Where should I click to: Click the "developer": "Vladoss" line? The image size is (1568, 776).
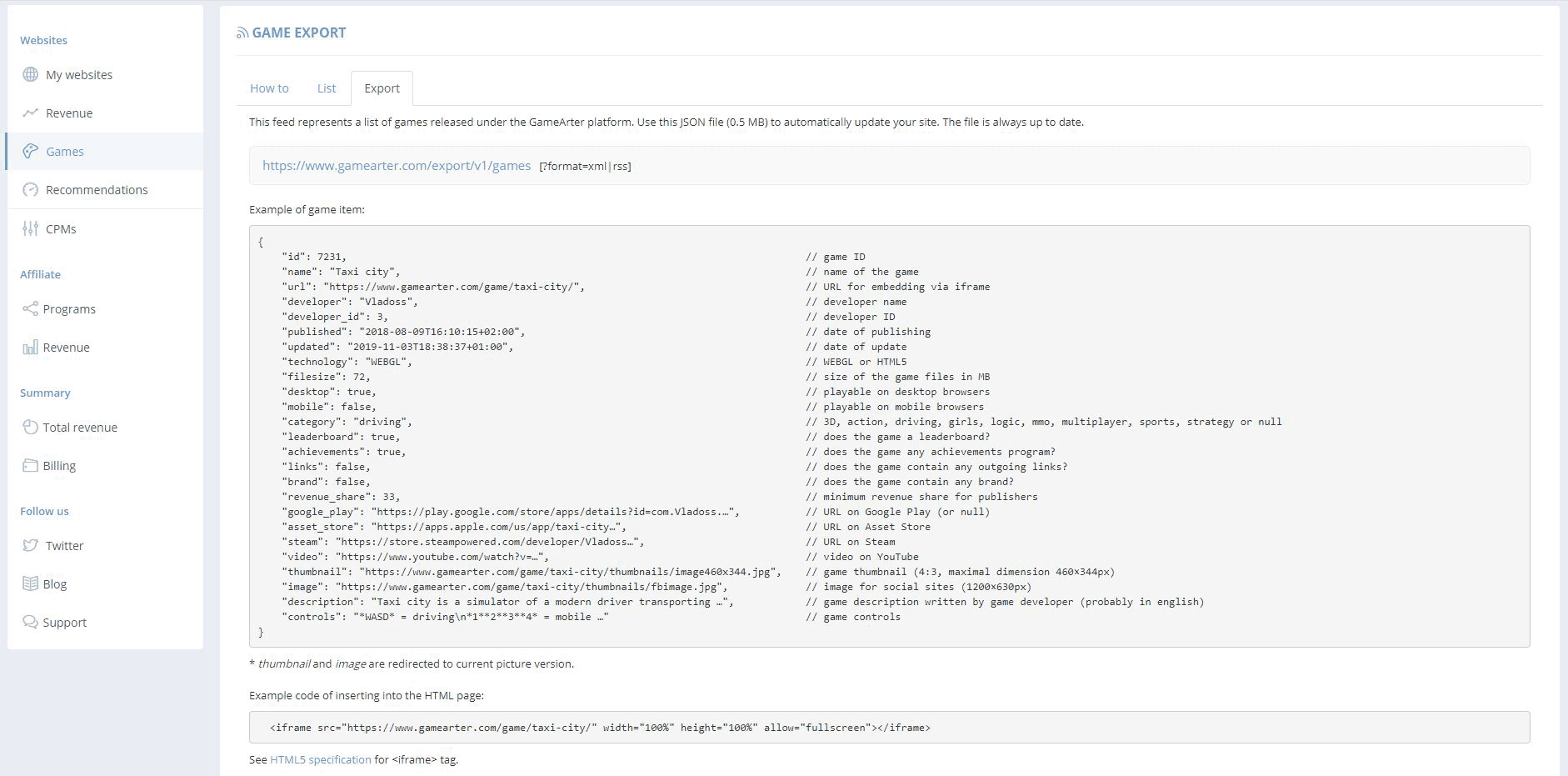point(350,302)
